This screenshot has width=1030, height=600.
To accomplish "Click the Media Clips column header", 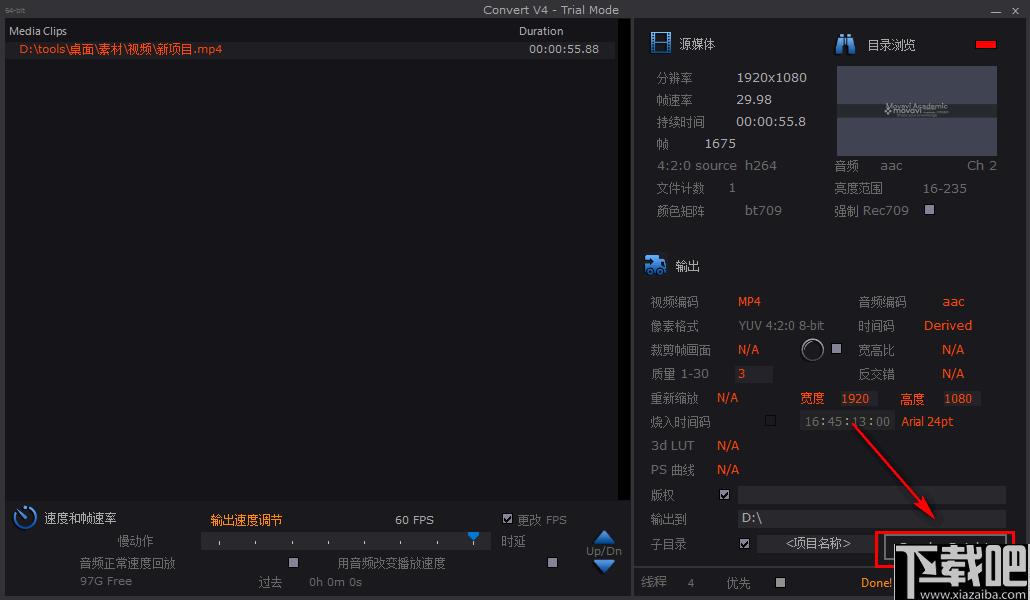I will point(37,31).
